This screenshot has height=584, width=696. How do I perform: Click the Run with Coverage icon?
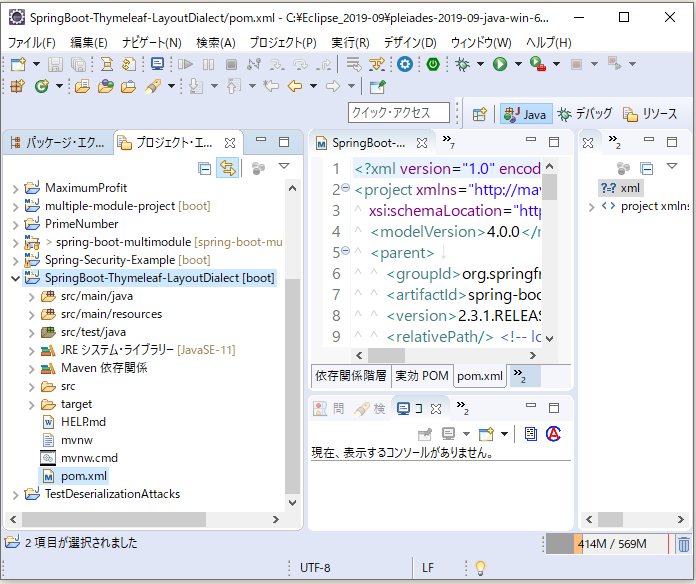[538, 64]
